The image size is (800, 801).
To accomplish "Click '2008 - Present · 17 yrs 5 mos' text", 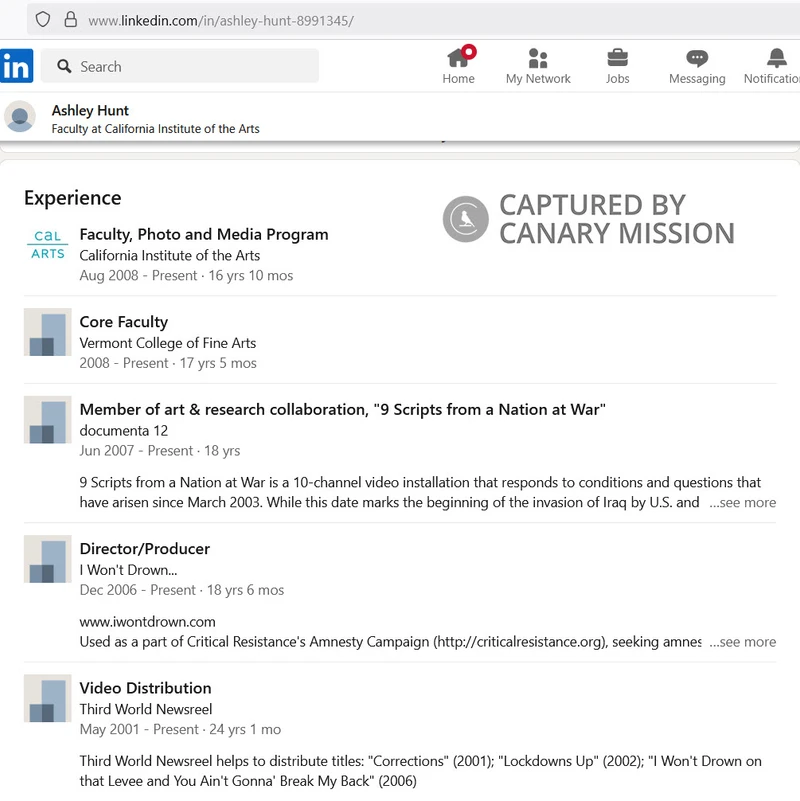I will [168, 363].
